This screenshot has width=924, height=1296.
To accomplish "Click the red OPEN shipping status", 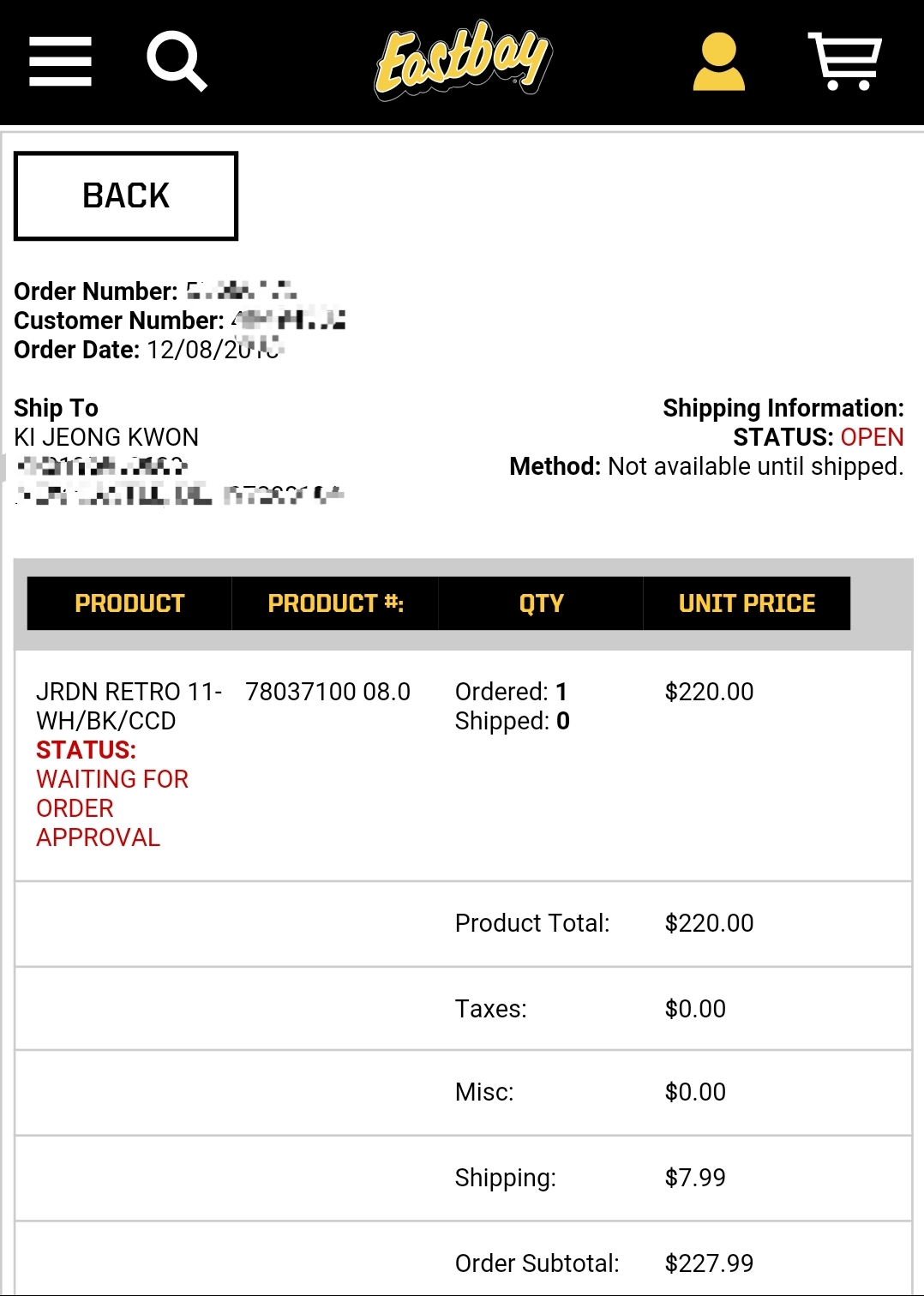I will (872, 437).
